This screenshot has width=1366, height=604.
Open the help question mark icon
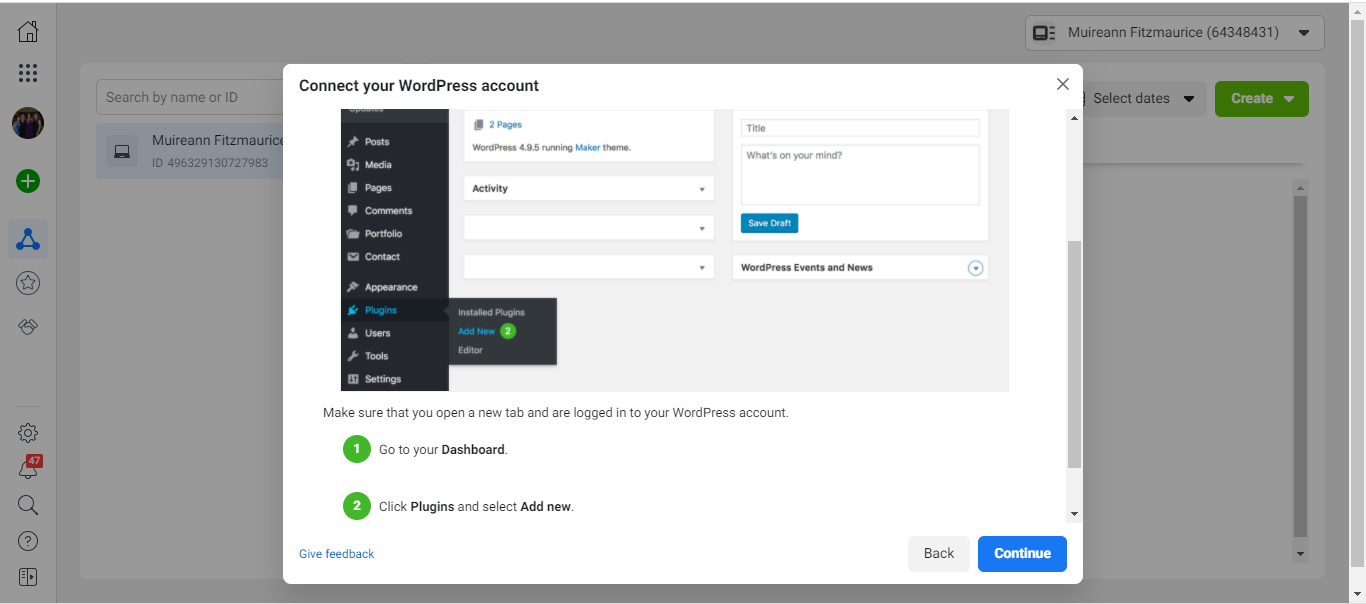[28, 541]
